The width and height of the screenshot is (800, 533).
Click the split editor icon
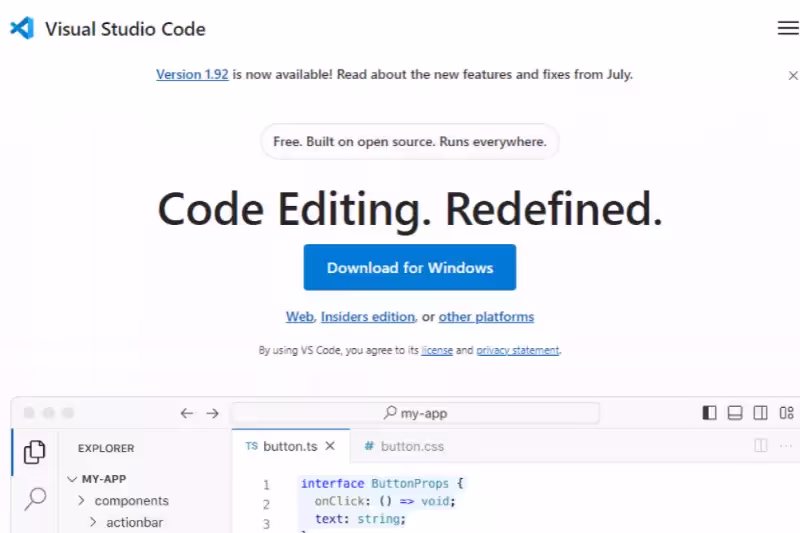tap(760, 445)
